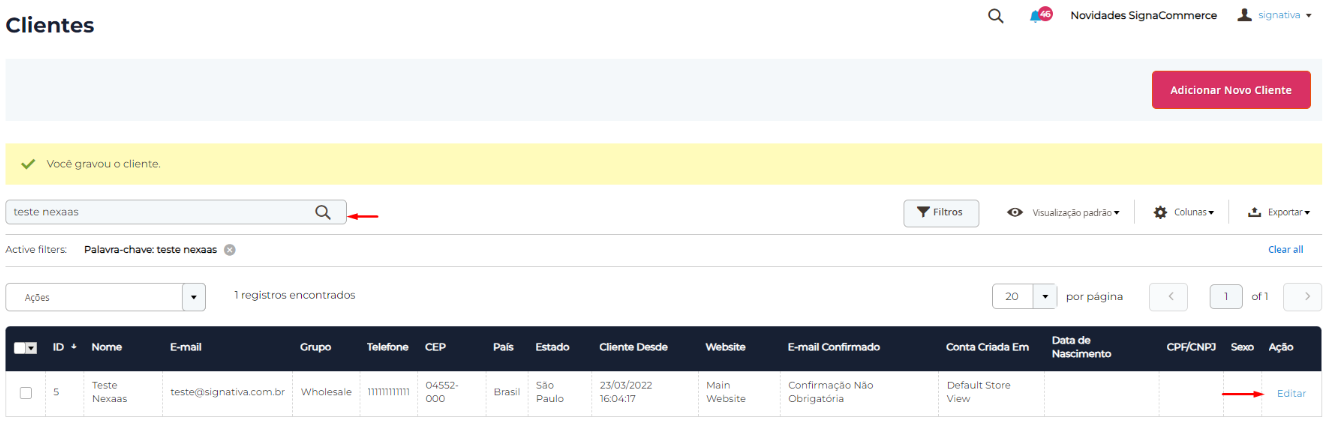Go to the previous page arrow
Screen dimensions: 1340x429
1169,297
